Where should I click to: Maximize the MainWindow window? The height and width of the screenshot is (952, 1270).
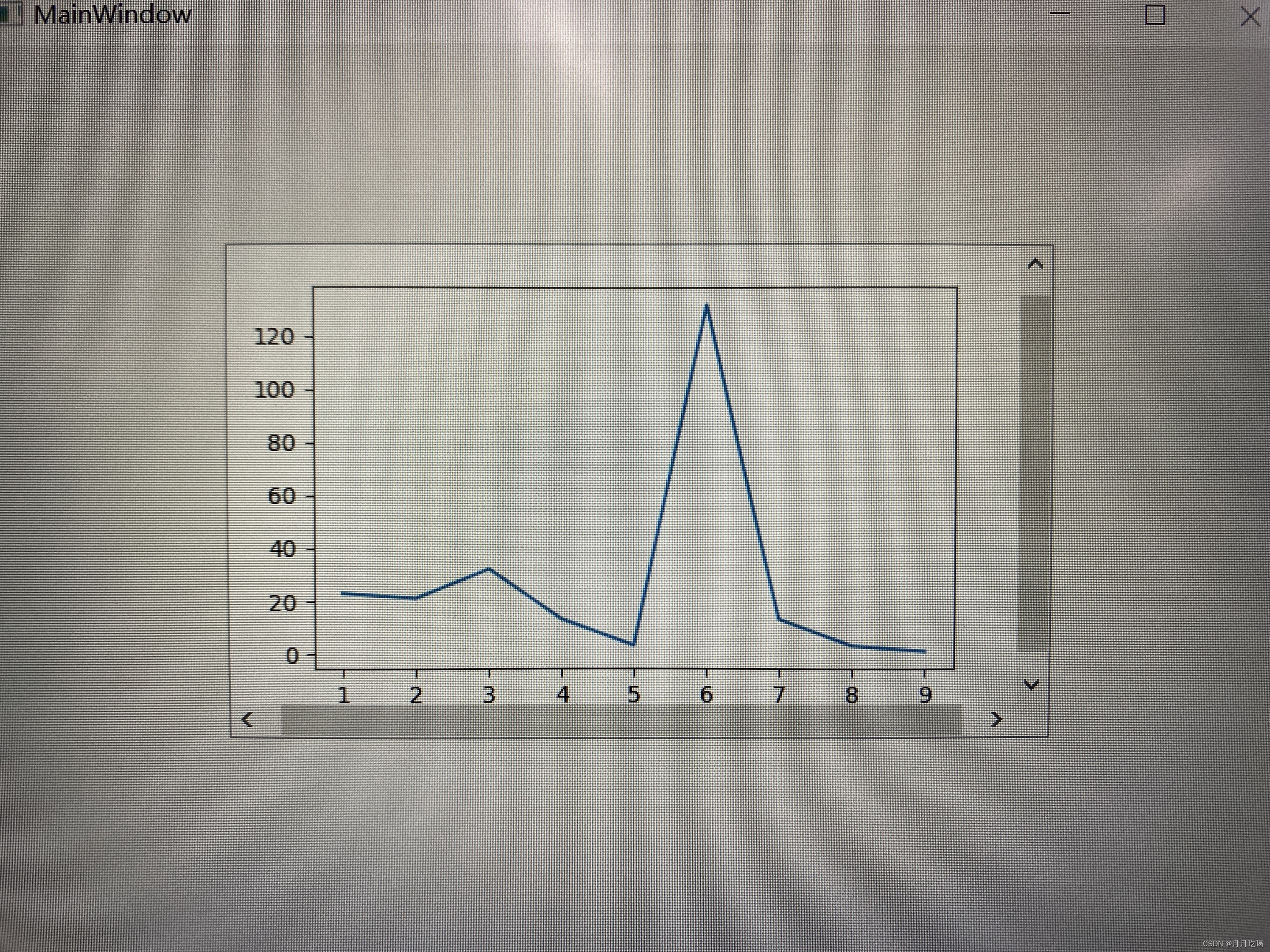coord(1155,15)
